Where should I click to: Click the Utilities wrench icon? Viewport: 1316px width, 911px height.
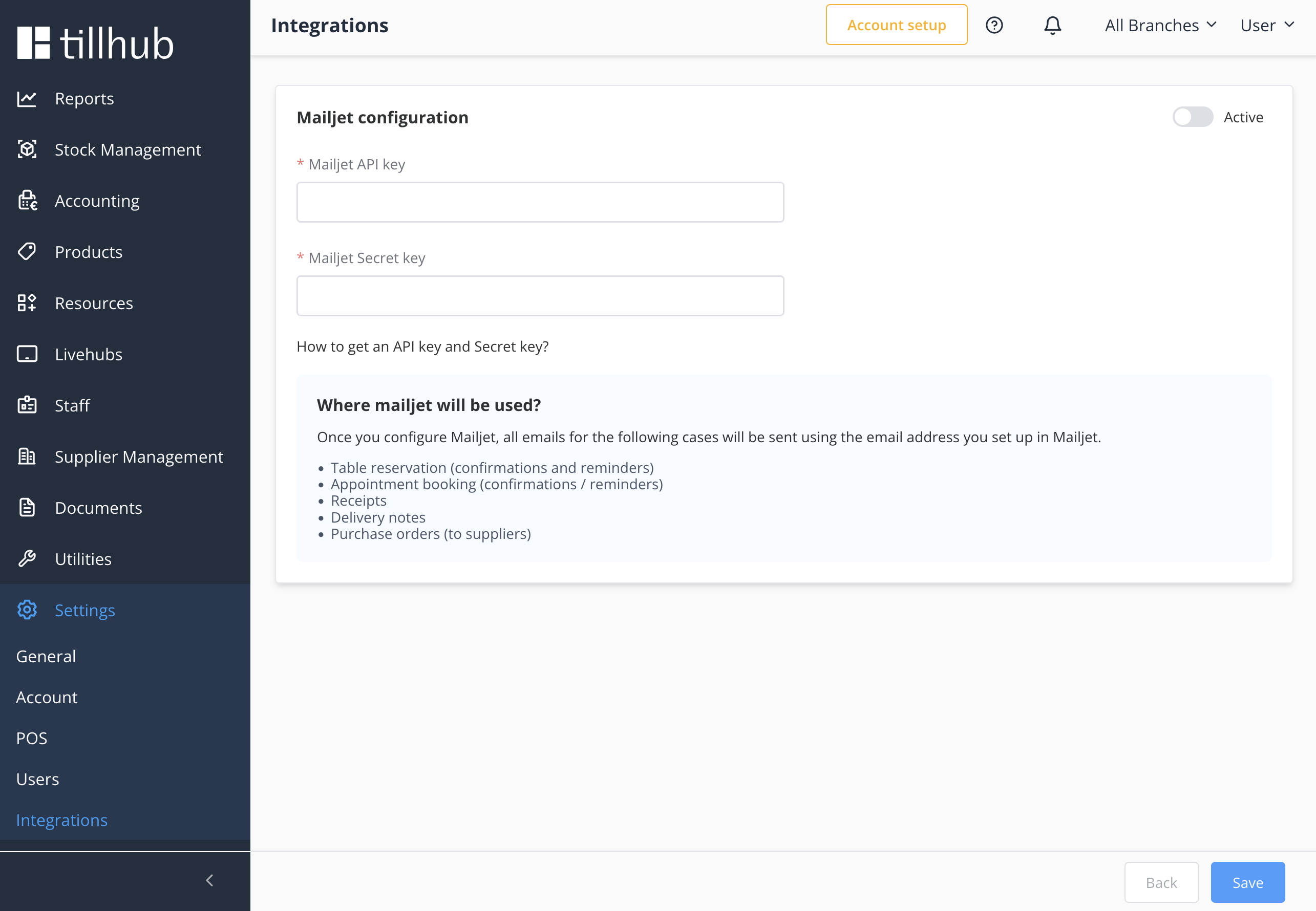pos(27,559)
